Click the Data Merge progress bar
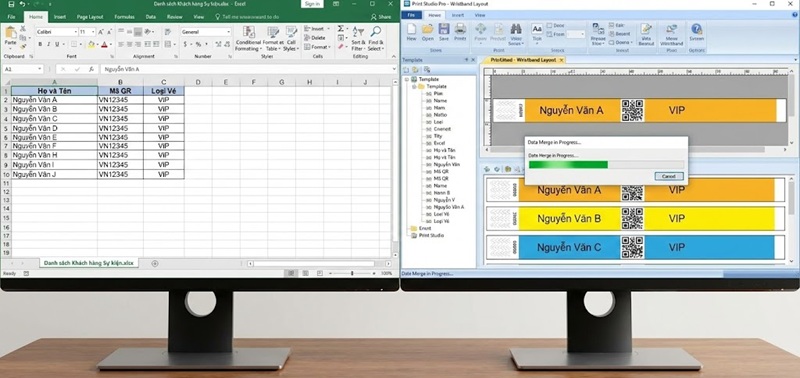This screenshot has height=378, width=800. pyautogui.click(x=606, y=165)
